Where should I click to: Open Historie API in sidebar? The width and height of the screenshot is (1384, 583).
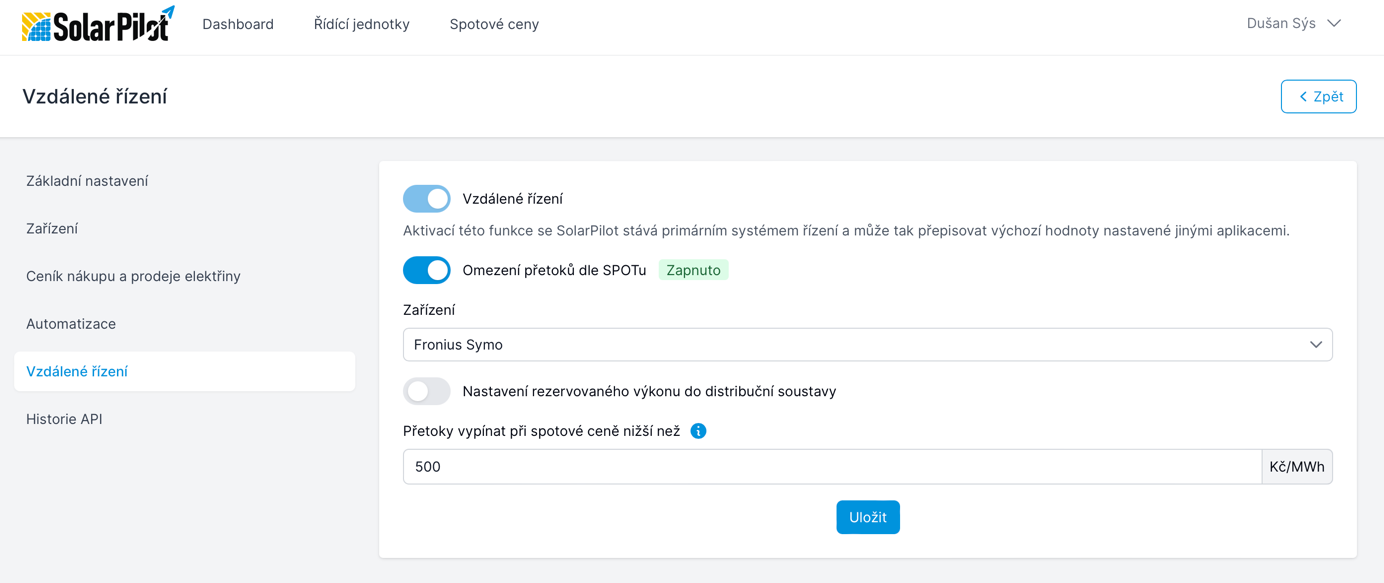pyautogui.click(x=64, y=419)
